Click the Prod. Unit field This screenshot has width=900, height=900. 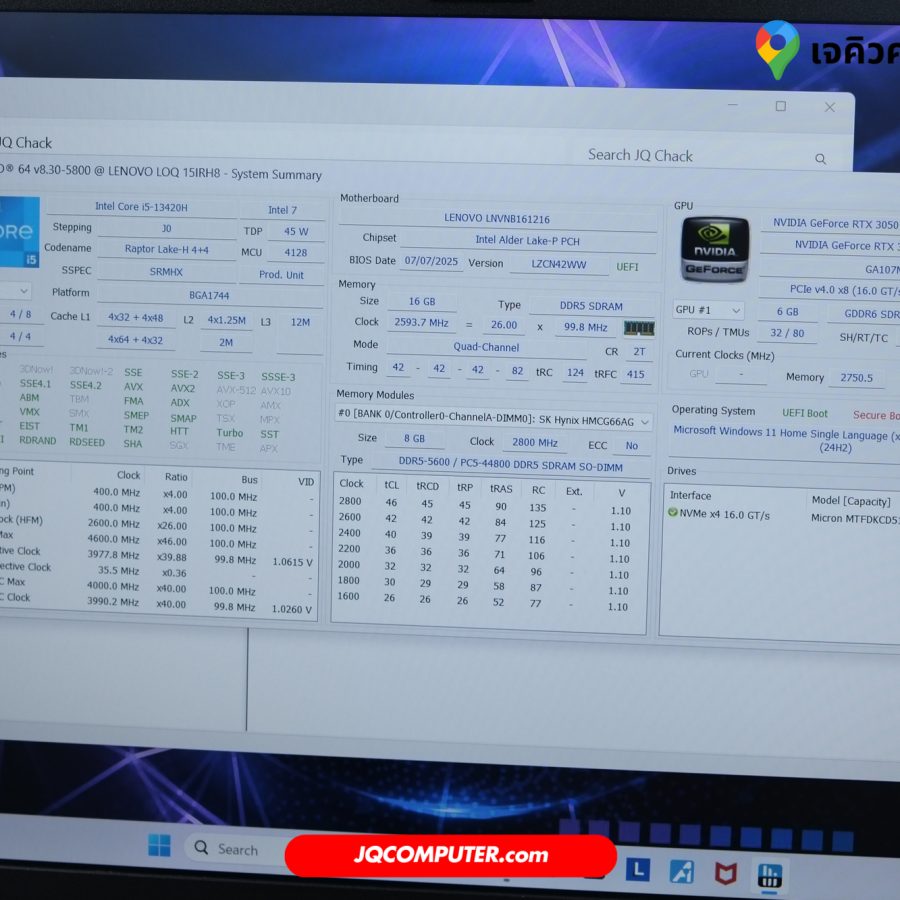(281, 275)
